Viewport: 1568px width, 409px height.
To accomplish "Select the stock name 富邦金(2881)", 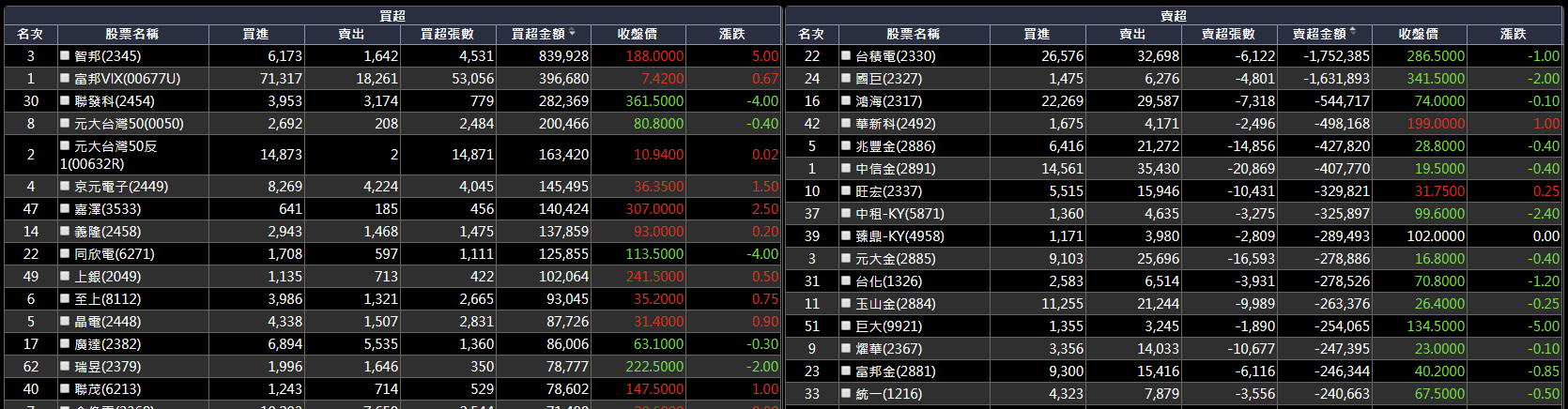I will tap(896, 371).
